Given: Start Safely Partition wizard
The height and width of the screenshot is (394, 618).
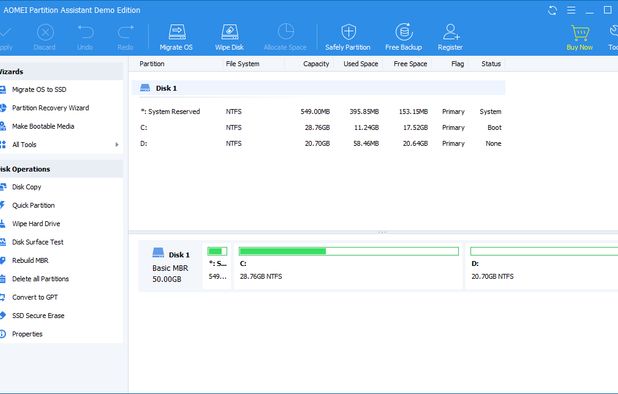Looking at the screenshot, I should [348, 37].
